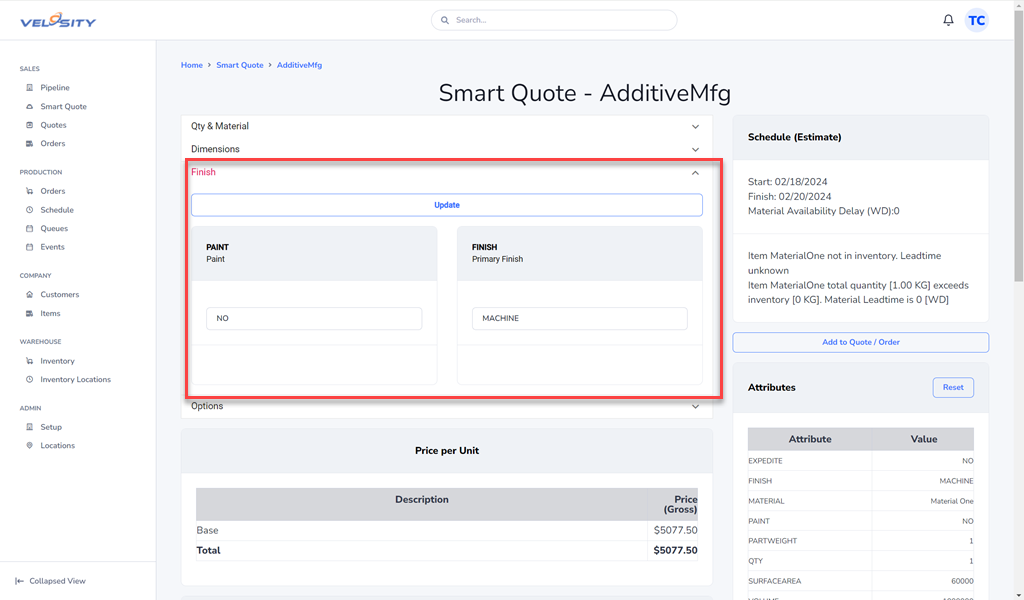Click the Customers home icon in the sidebar
The image size is (1024, 600).
pyautogui.click(x=30, y=295)
